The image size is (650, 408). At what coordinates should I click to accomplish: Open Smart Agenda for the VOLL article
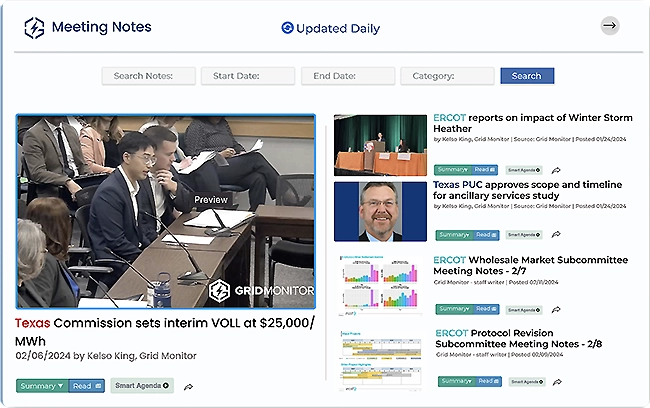(142, 386)
